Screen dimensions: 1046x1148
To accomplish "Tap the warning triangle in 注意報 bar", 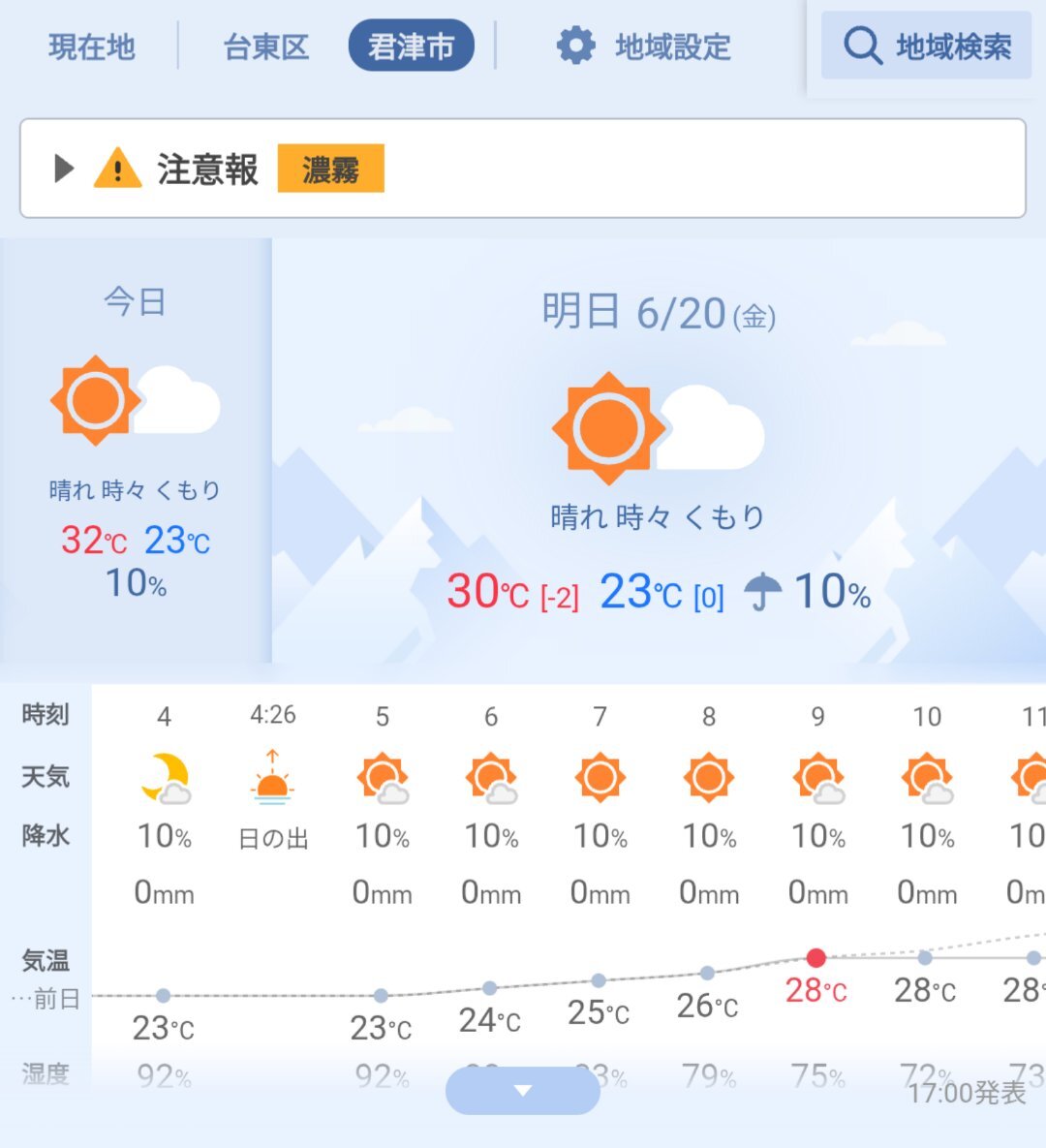I will (x=117, y=169).
